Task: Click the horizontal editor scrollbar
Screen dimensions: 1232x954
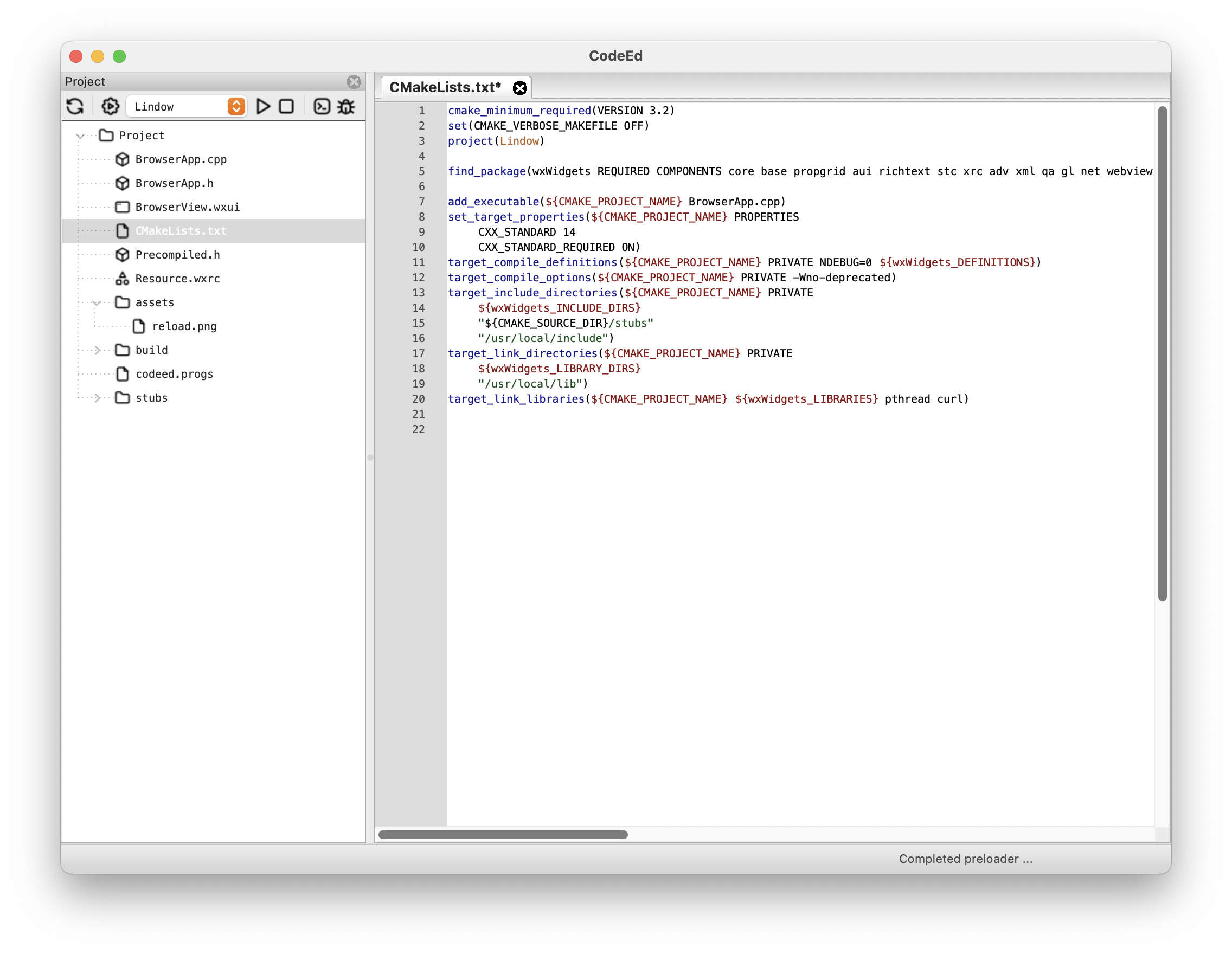Action: [503, 835]
